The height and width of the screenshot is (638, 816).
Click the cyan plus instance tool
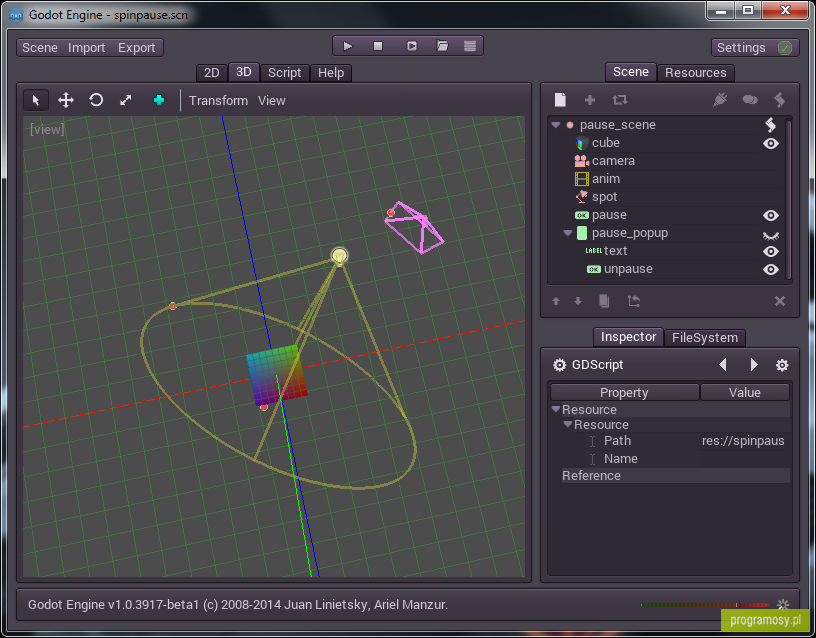coord(159,100)
